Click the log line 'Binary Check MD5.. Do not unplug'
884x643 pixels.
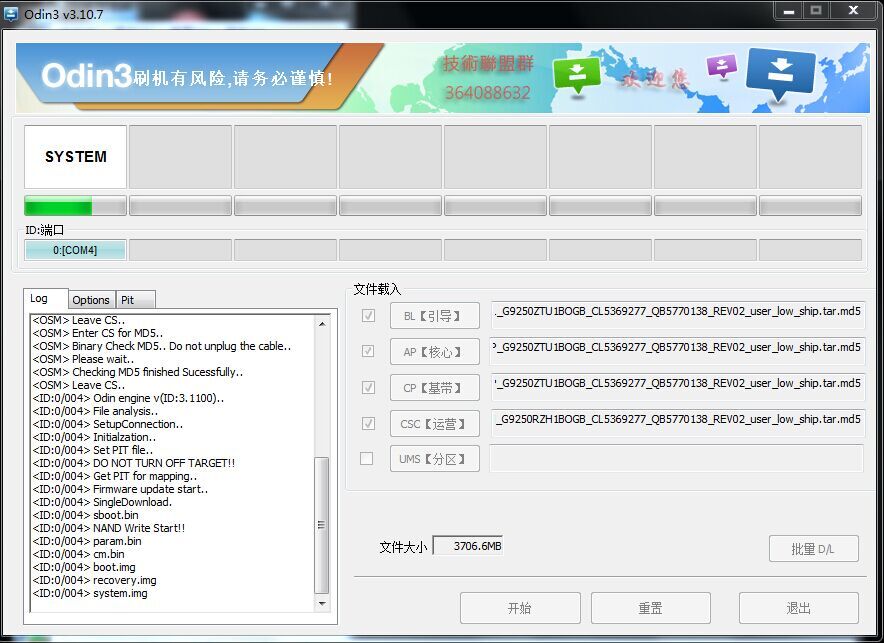point(162,346)
